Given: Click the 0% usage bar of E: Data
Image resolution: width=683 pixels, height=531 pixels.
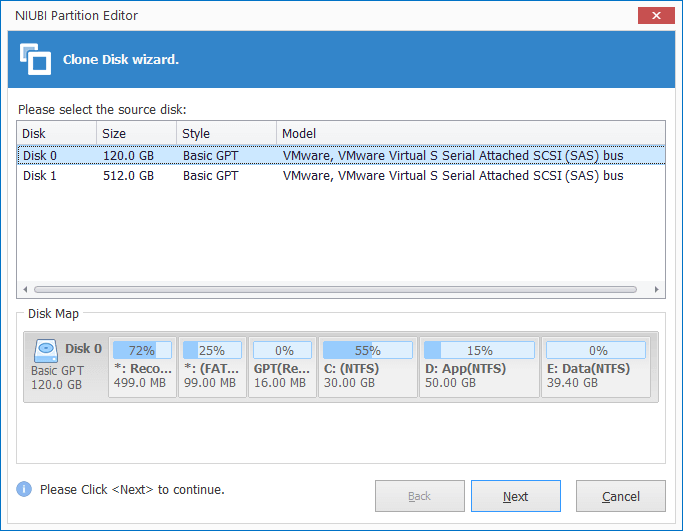Looking at the screenshot, I should pos(596,350).
